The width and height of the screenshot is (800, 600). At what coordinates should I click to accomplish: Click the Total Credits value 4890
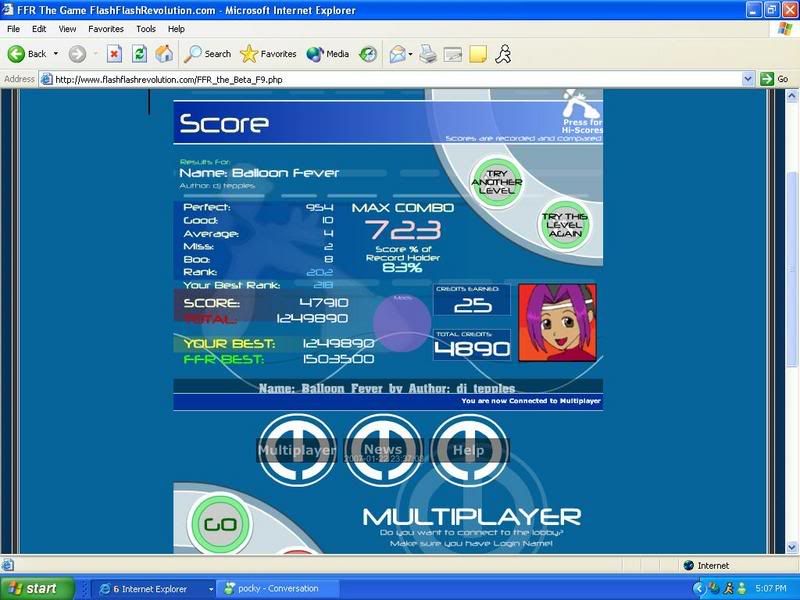(x=472, y=348)
